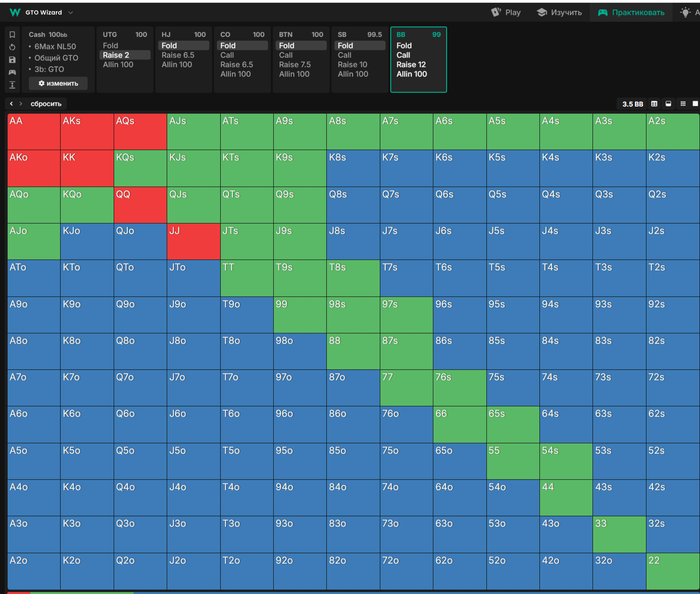This screenshot has height=594, width=700.
Task: Click the Общий GTO setting text
Action: coord(56,58)
